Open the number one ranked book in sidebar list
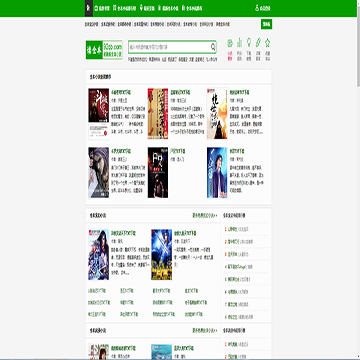 click(237, 229)
